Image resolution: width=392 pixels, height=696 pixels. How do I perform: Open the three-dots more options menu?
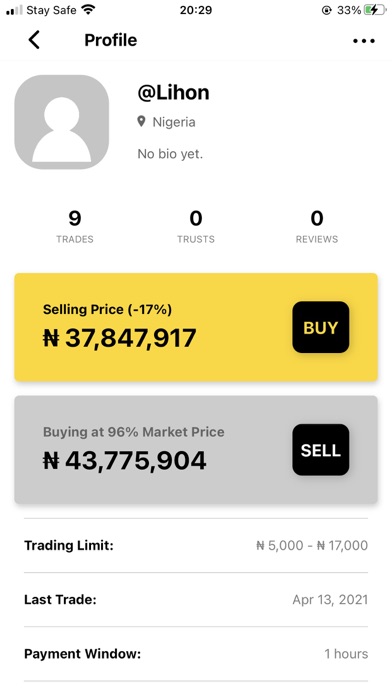(364, 41)
